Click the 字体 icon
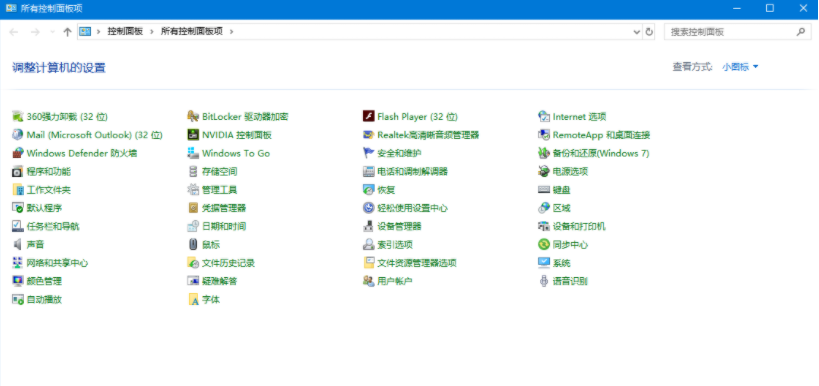Viewport: 819px width, 386px height. [x=193, y=299]
